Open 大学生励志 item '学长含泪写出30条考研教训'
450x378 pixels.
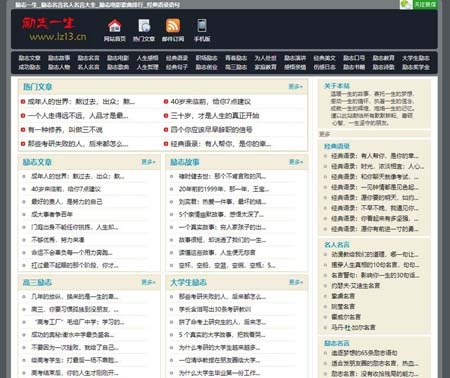coord(215,309)
